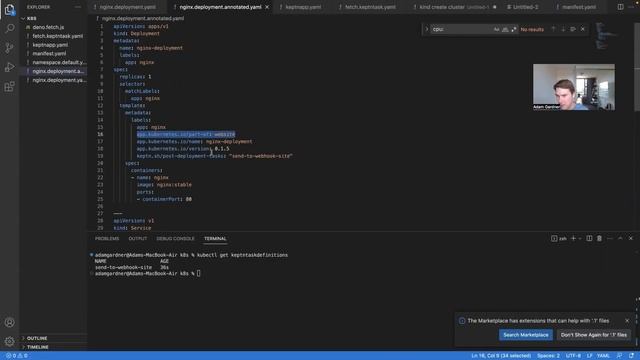Screen dimensions: 640x360
Task: Open the Extensions view
Action: pos(9,87)
